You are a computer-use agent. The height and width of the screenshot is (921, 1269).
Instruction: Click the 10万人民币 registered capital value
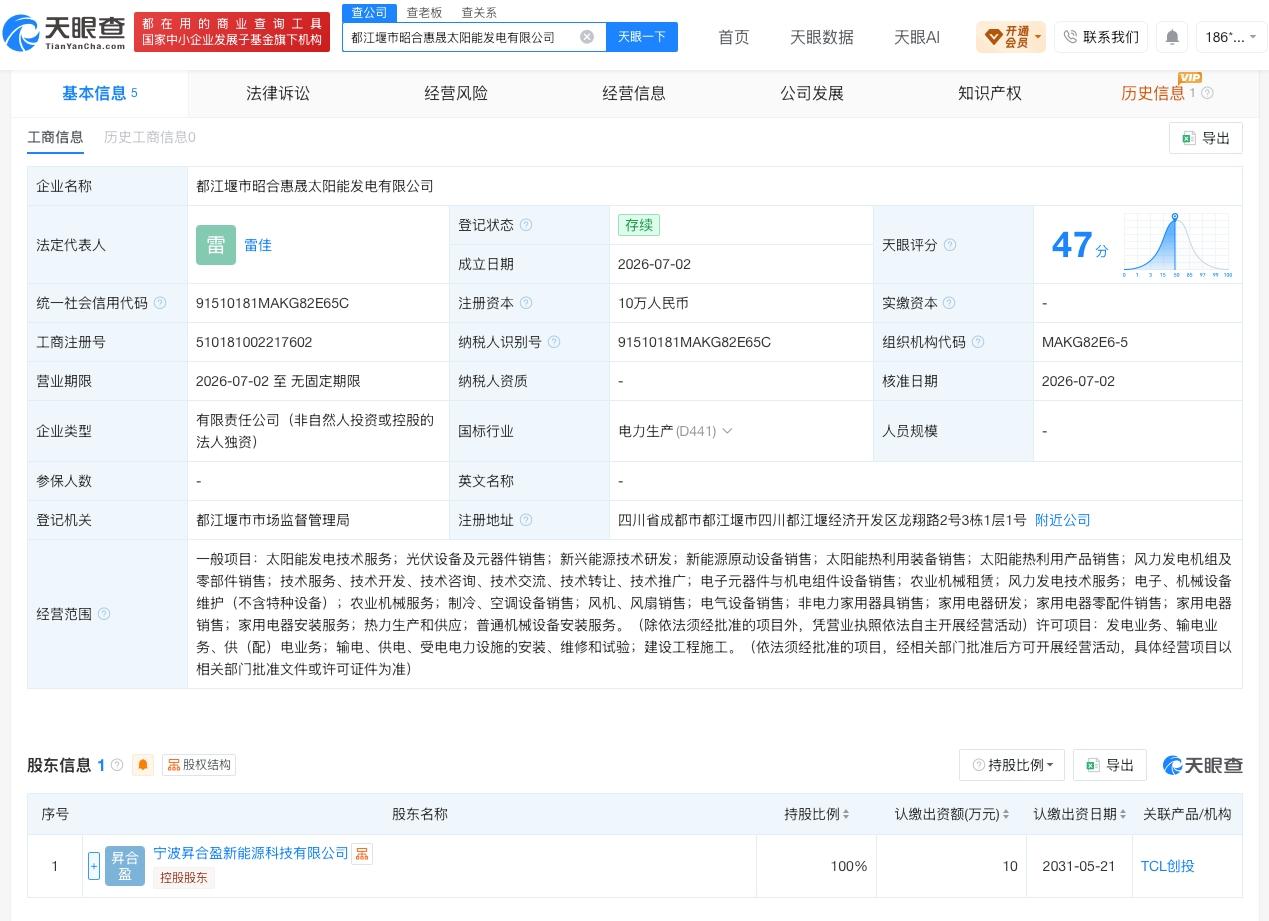[653, 303]
